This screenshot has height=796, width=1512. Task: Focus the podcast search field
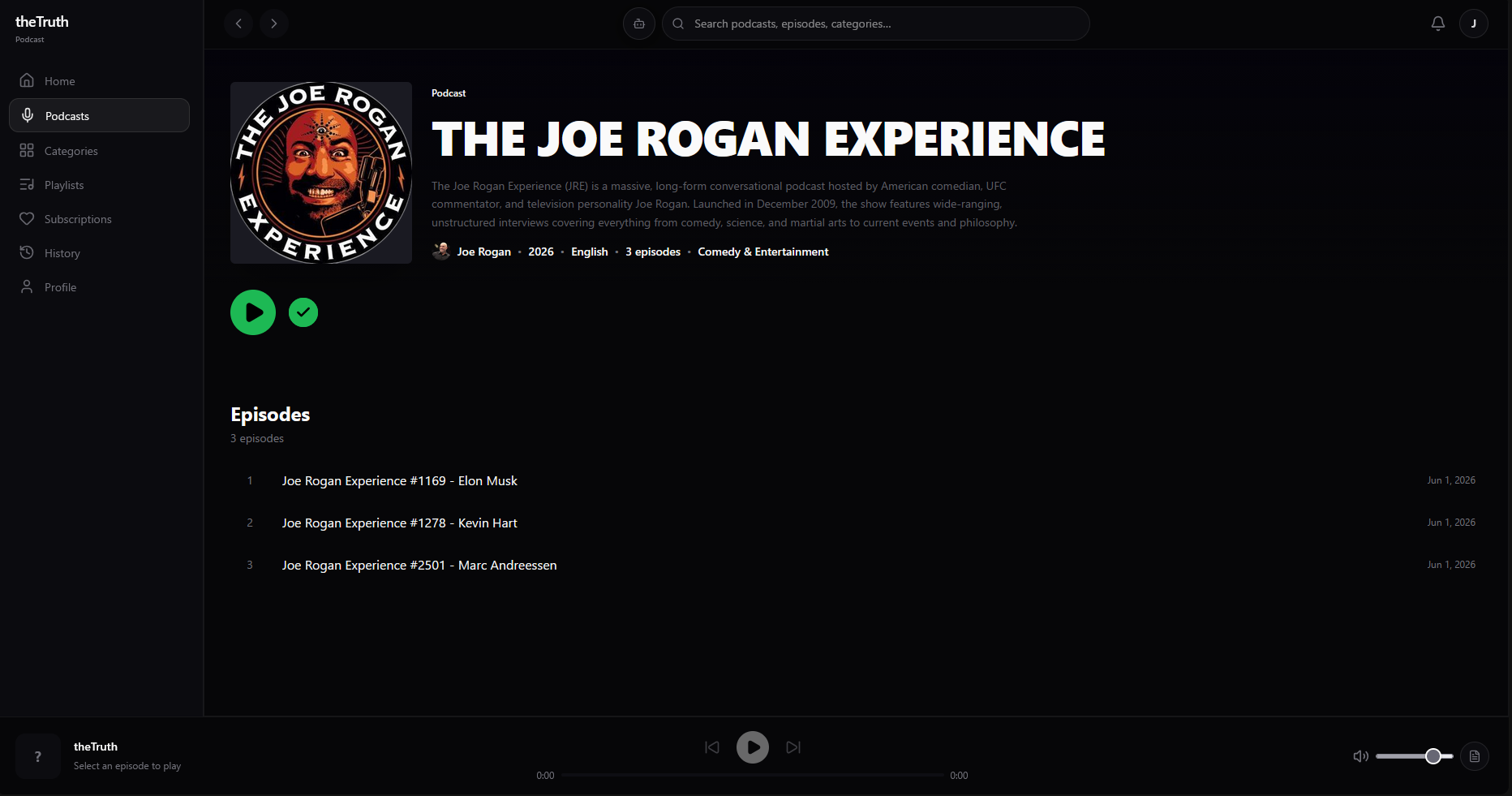(x=876, y=24)
